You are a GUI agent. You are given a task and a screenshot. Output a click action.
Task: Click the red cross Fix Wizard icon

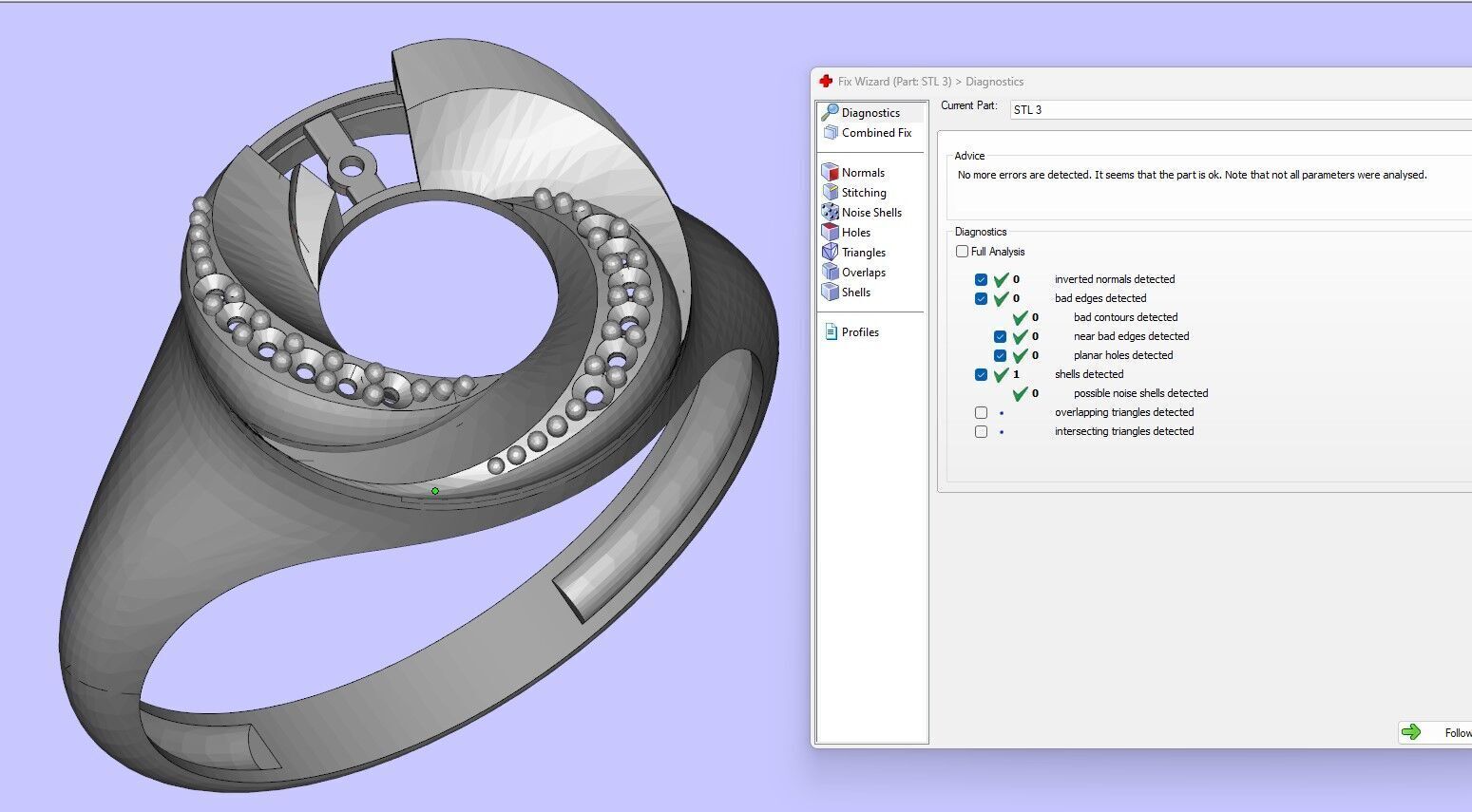[x=826, y=82]
